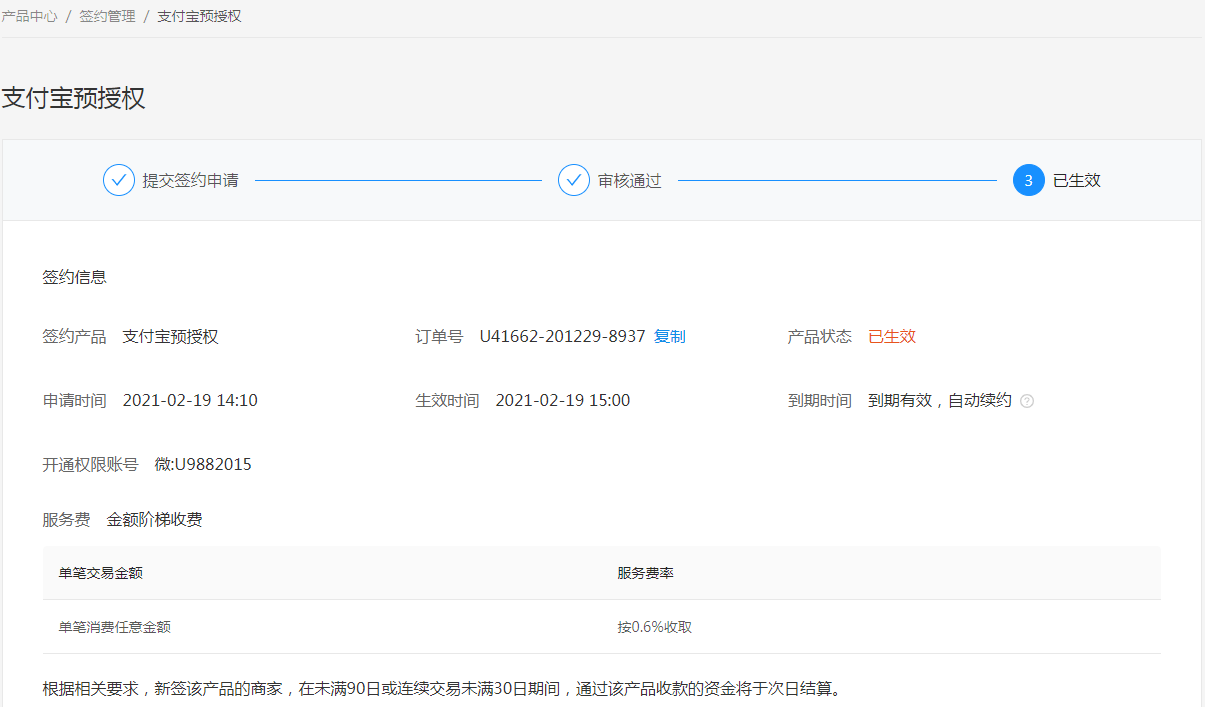Click the 到期有效，自动续约 text

[x=940, y=401]
